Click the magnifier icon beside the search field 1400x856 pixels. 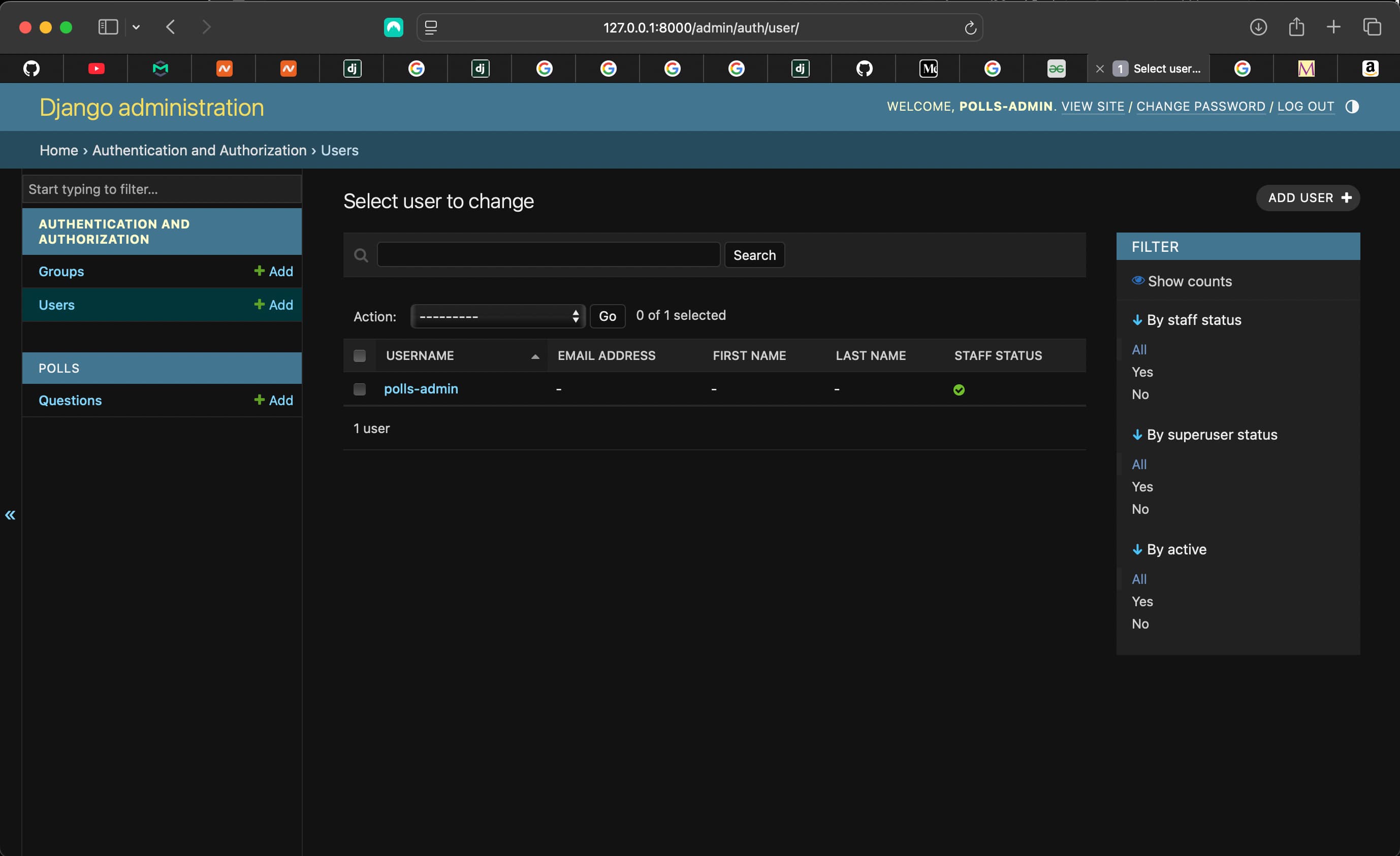click(x=361, y=255)
